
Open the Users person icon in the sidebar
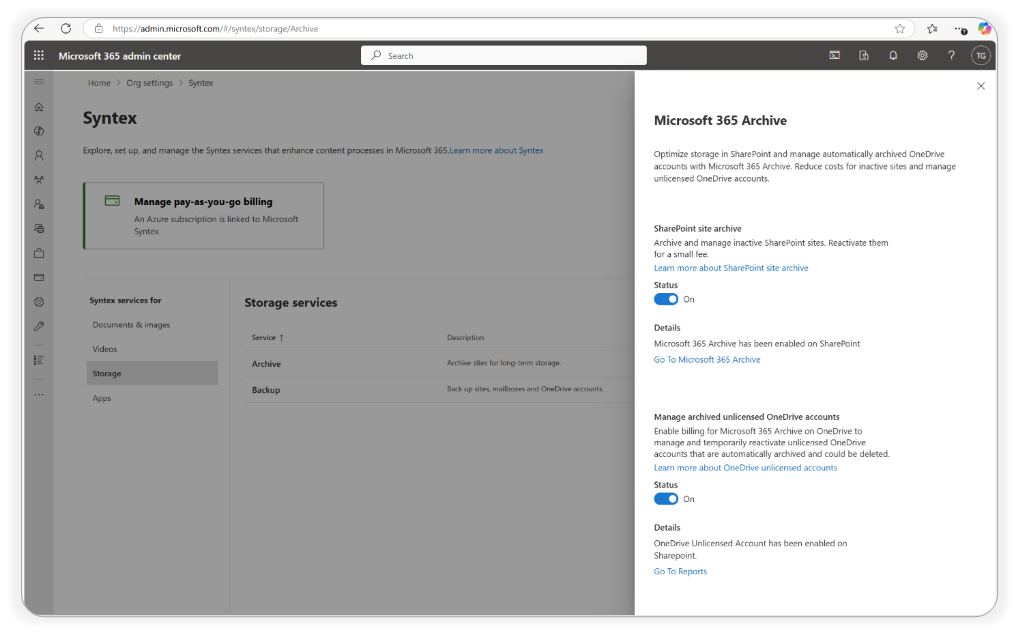[39, 155]
